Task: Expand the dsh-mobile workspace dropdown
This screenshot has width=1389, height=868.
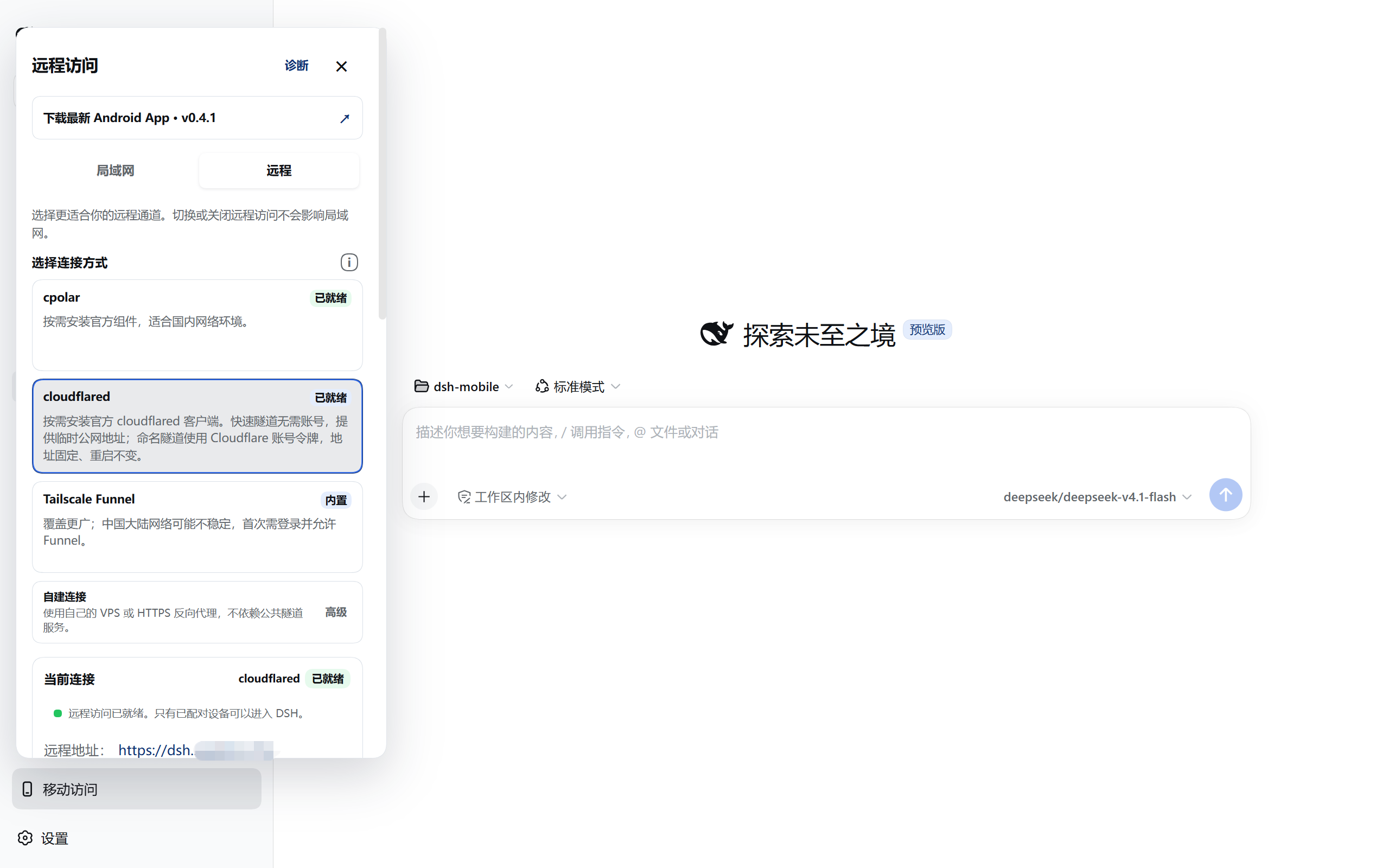Action: (x=464, y=386)
